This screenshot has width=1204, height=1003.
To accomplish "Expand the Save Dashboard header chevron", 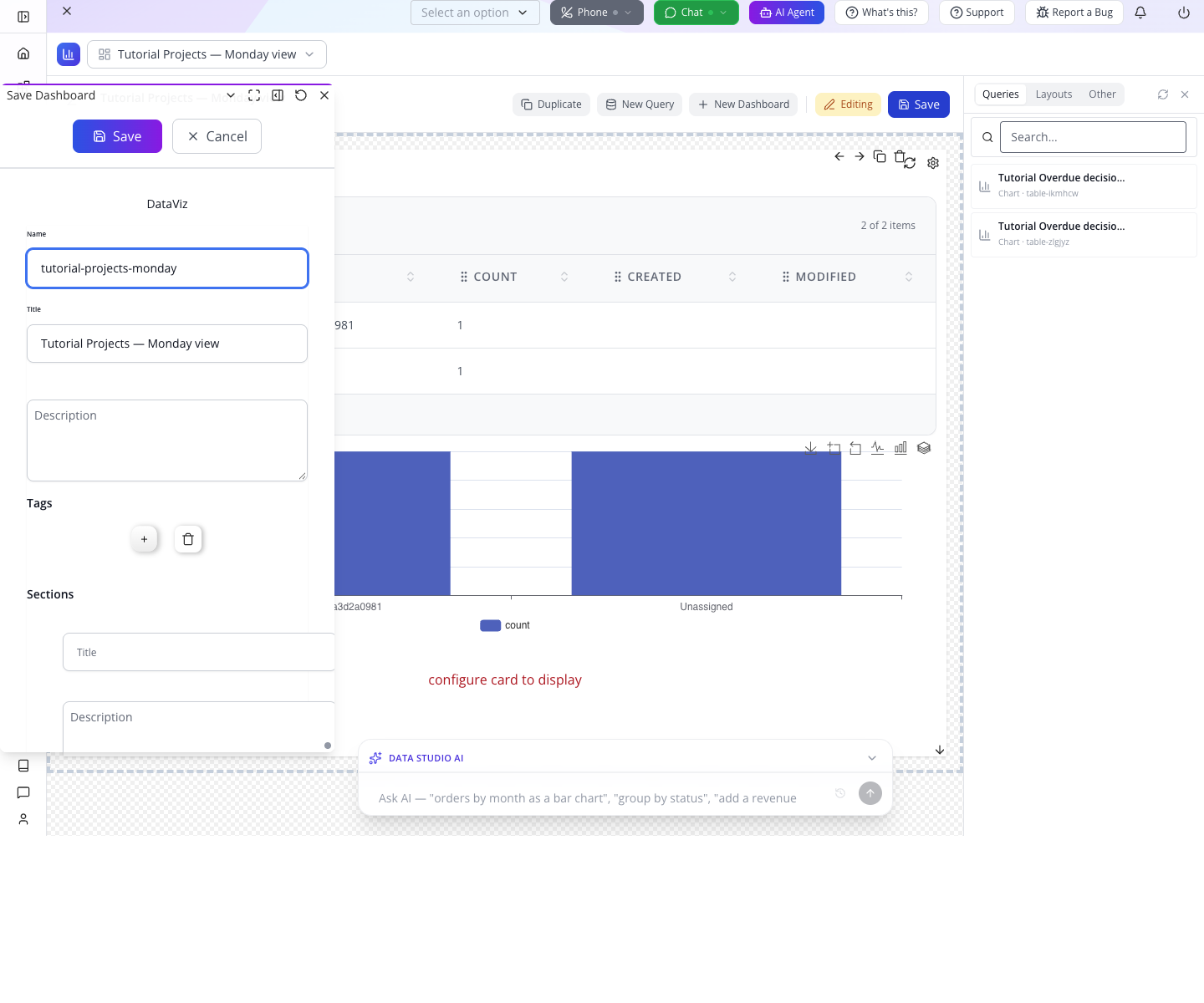I will click(231, 95).
